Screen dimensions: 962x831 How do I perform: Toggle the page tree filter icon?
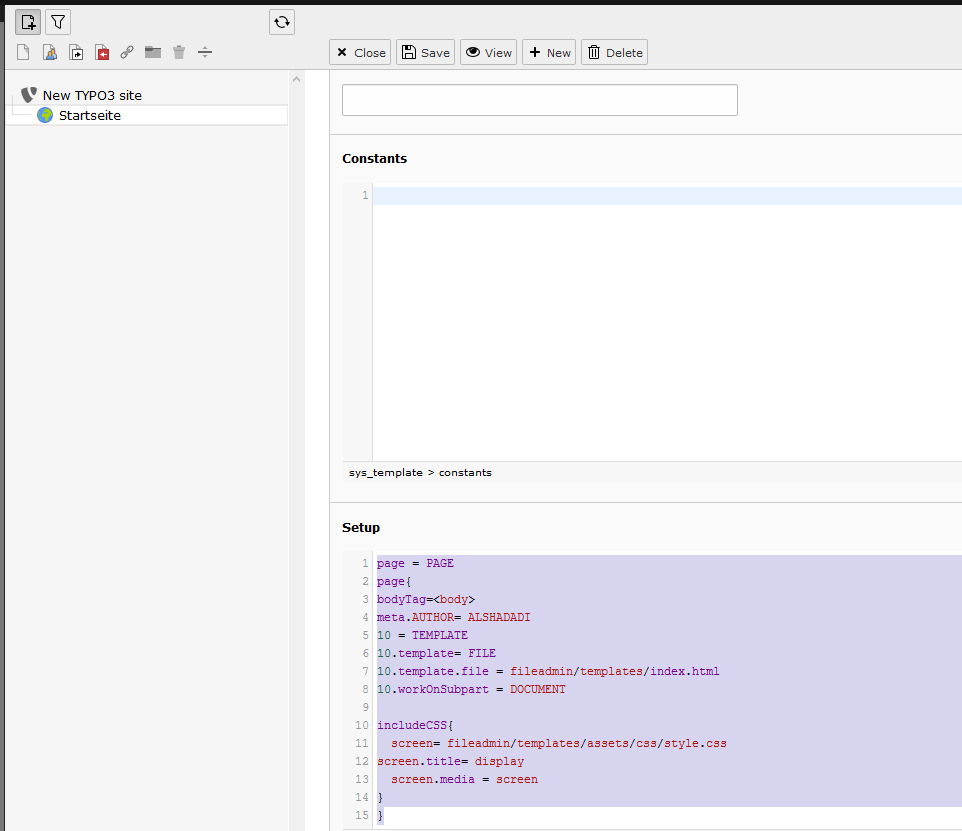pos(58,23)
